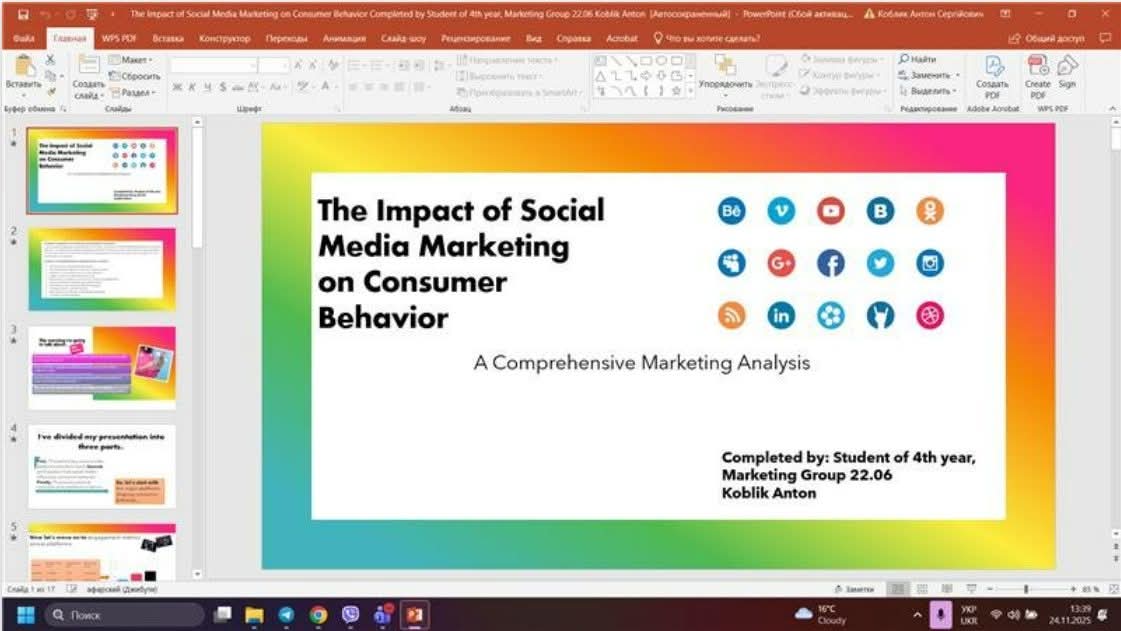Start slide show from status bar icon
Image resolution: width=1121 pixels, height=631 pixels.
[x=969, y=589]
